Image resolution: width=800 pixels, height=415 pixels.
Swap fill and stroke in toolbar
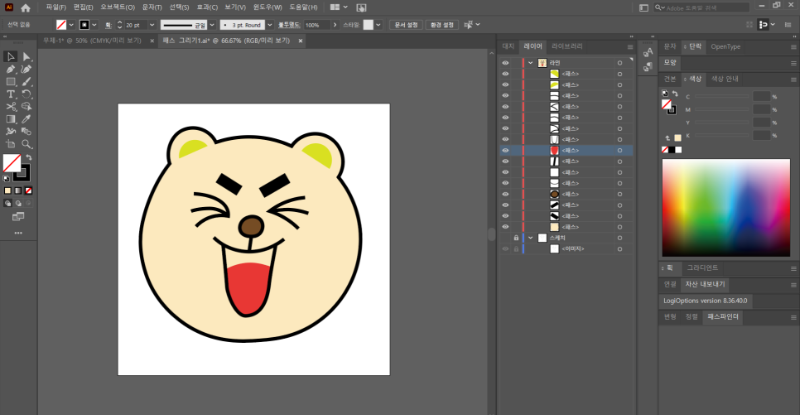coord(29,157)
